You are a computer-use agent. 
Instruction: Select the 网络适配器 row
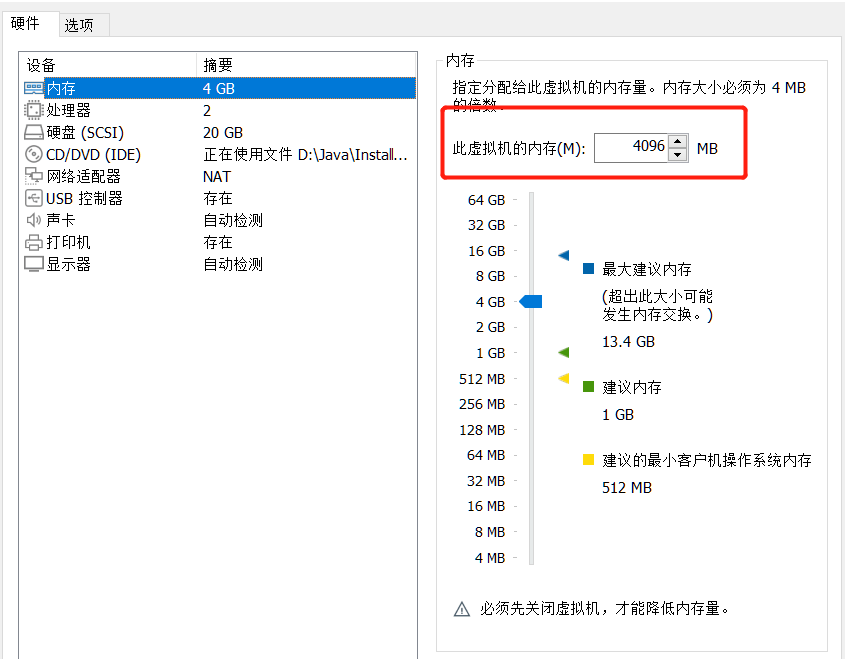point(219,176)
